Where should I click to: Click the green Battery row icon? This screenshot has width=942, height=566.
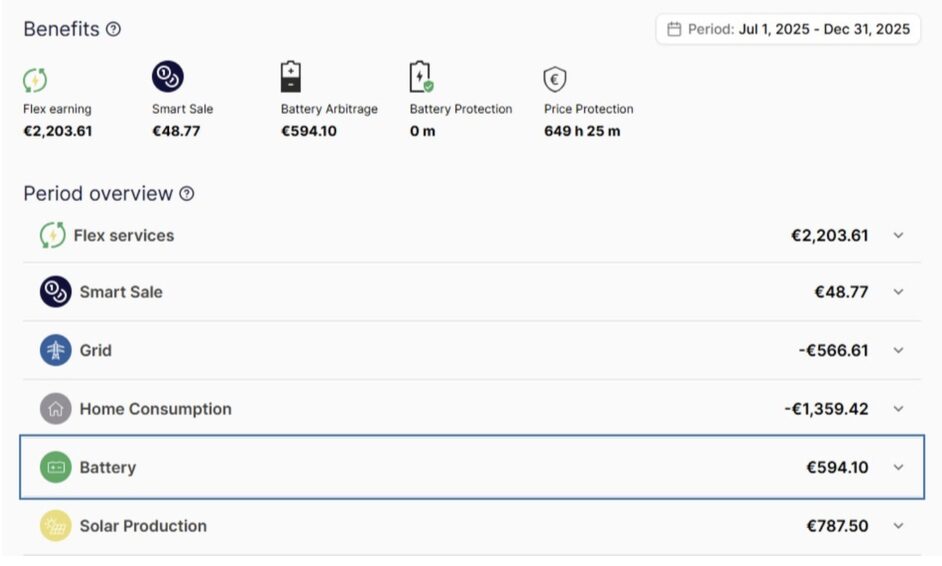click(55, 467)
